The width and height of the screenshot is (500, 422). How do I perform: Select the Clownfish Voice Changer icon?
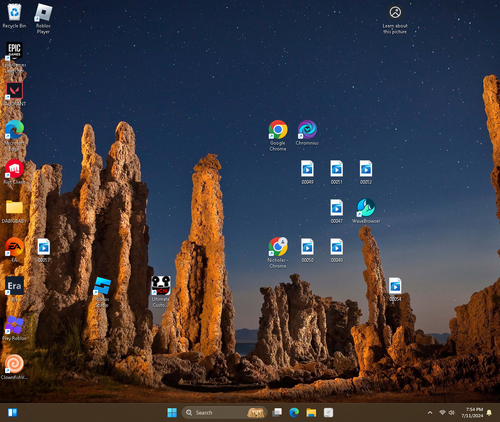[x=14, y=367]
